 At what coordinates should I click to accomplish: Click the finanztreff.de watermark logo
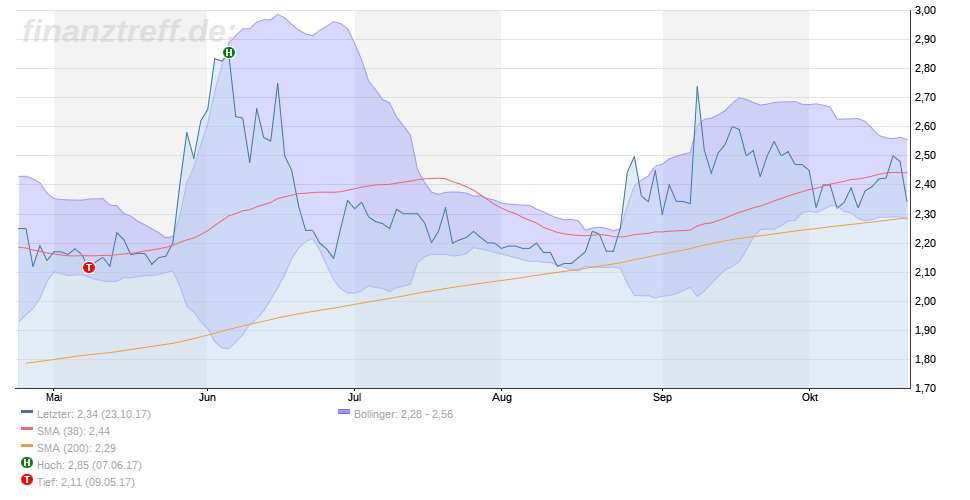click(x=127, y=31)
